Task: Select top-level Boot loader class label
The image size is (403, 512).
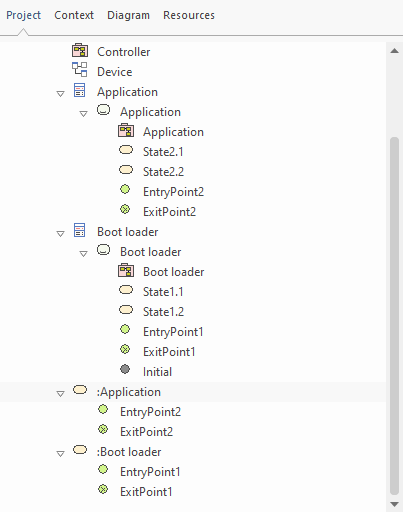Action: pos(128,232)
